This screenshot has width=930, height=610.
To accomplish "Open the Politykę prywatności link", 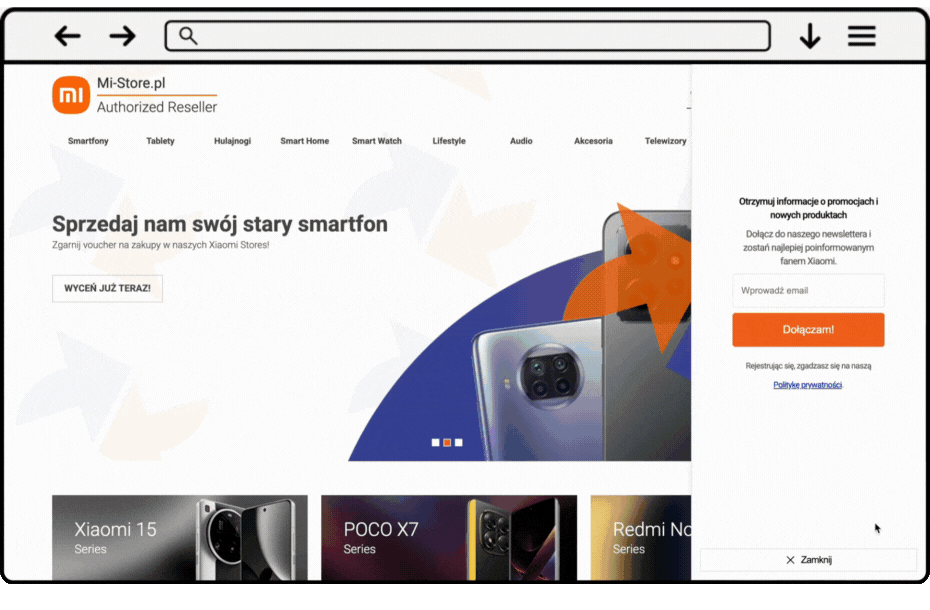I will pyautogui.click(x=807, y=385).
